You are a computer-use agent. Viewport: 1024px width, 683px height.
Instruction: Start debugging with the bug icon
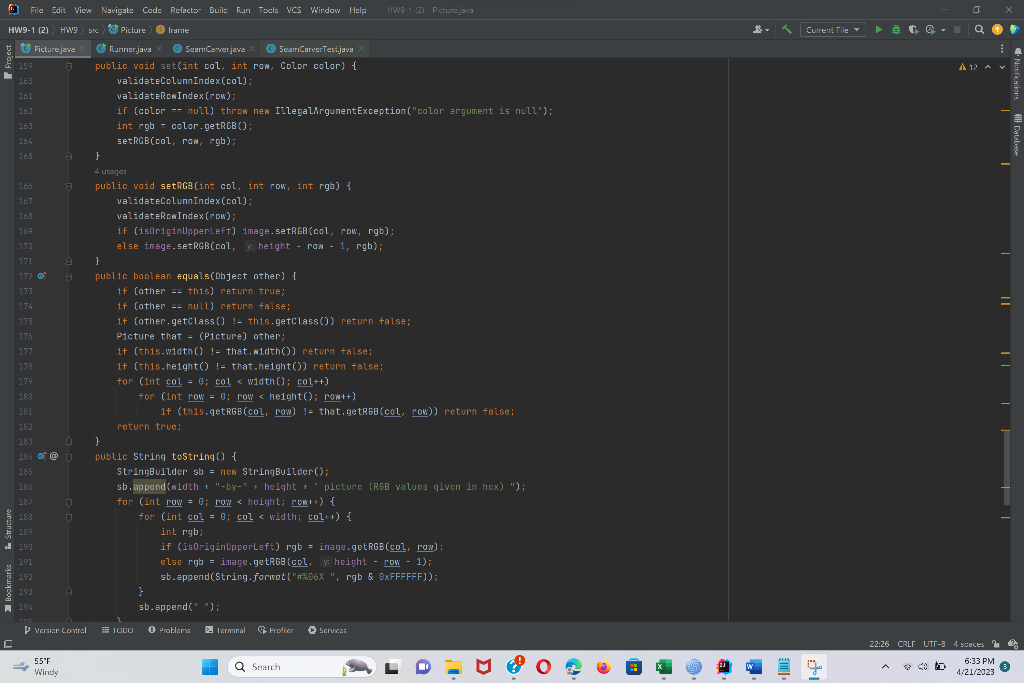(x=896, y=29)
